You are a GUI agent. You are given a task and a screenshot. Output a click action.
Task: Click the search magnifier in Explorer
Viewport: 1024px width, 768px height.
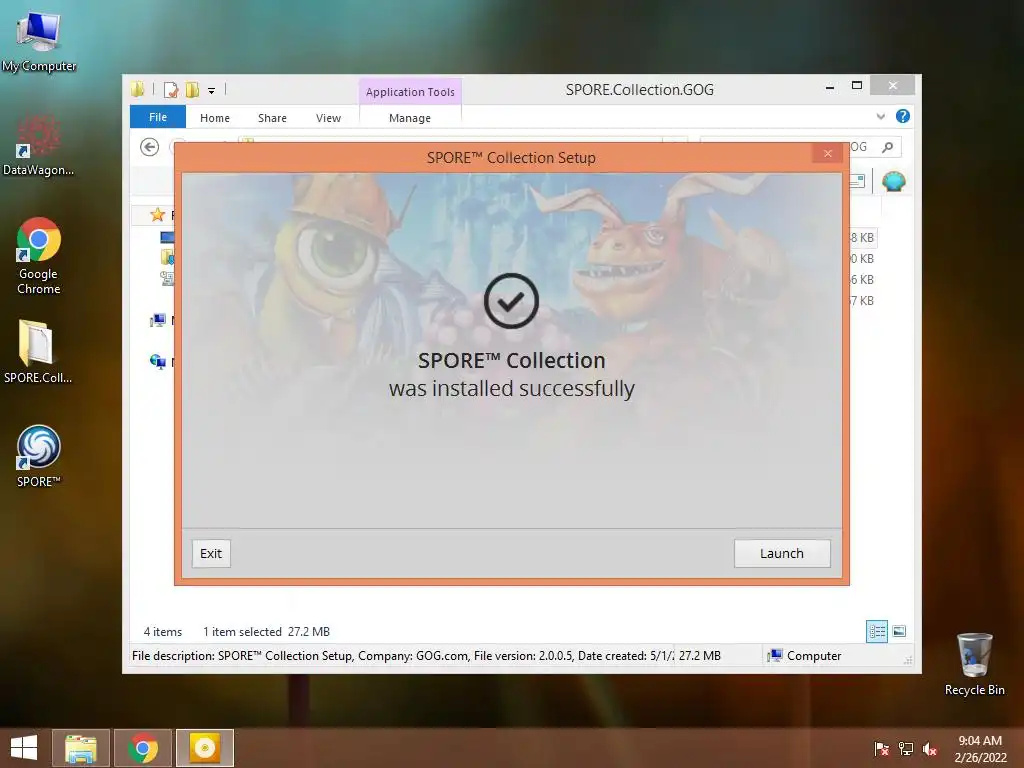[x=887, y=147]
